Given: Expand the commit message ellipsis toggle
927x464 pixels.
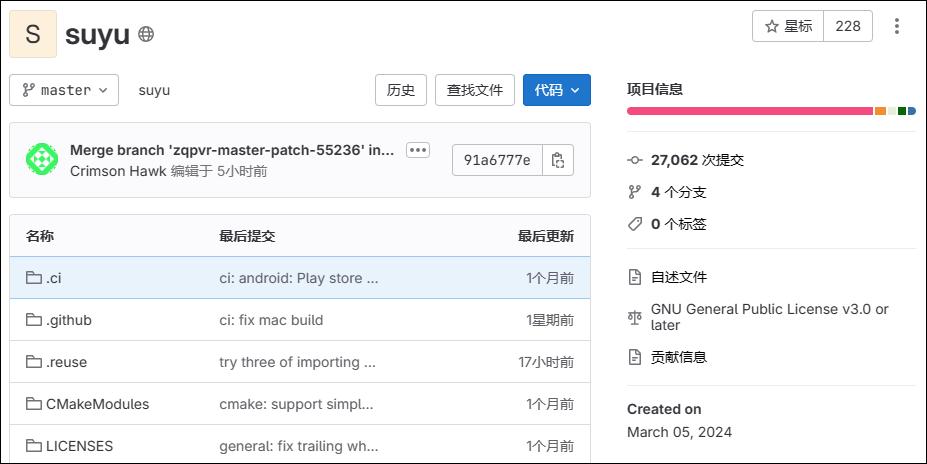Looking at the screenshot, I should (418, 150).
